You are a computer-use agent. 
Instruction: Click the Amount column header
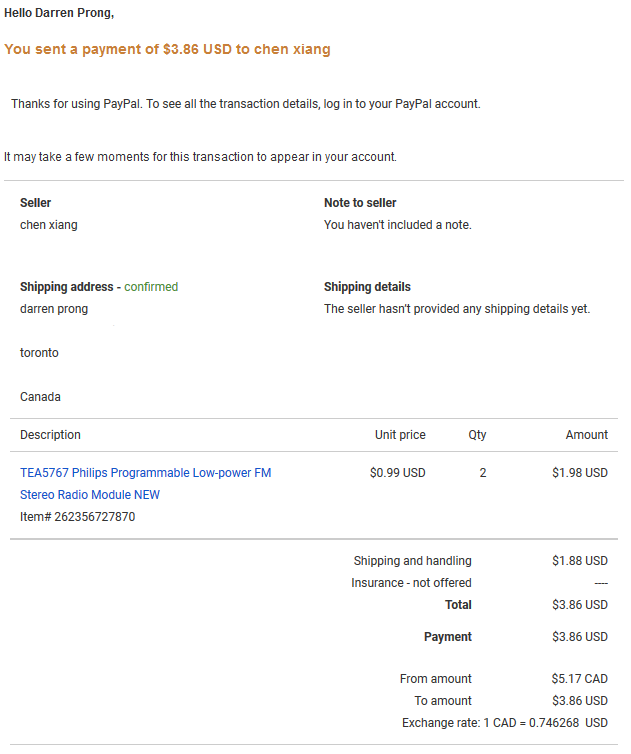point(586,435)
